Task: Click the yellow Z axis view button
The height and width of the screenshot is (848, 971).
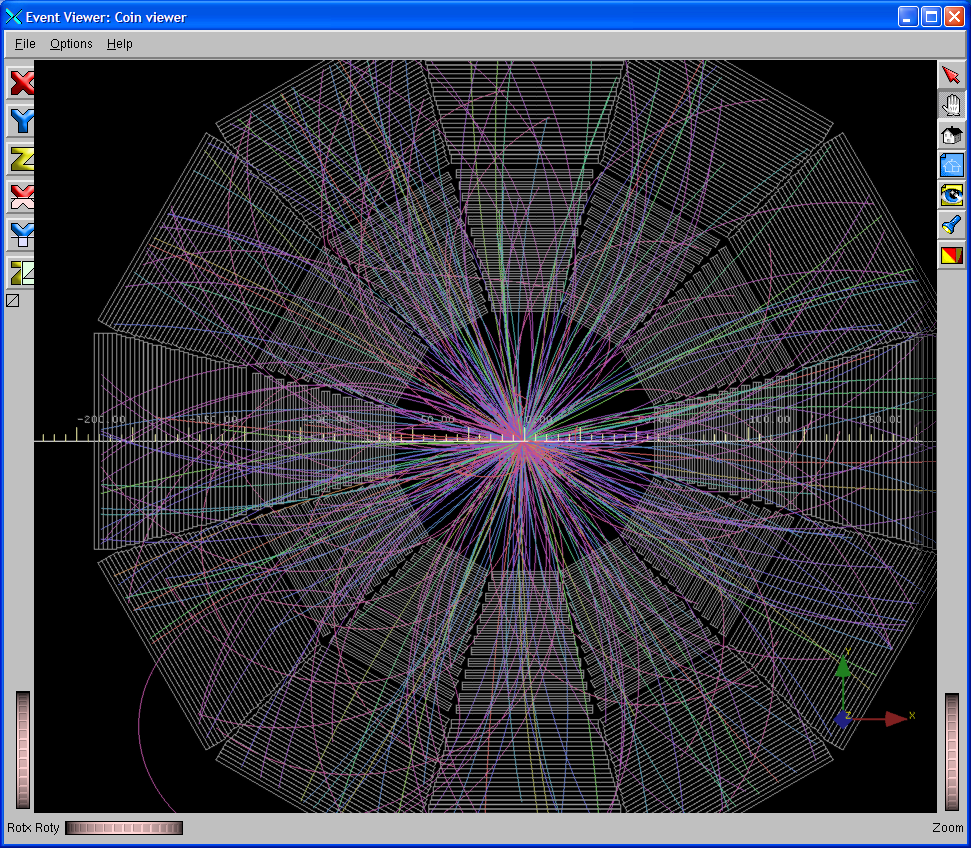Action: (x=20, y=159)
